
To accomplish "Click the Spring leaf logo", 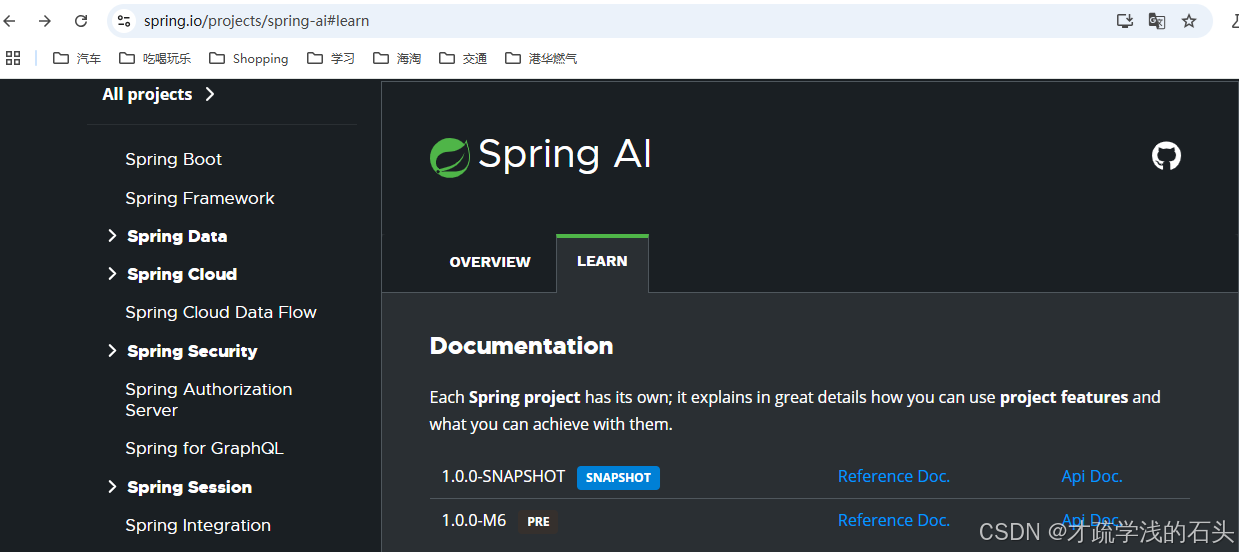I will [x=449, y=158].
